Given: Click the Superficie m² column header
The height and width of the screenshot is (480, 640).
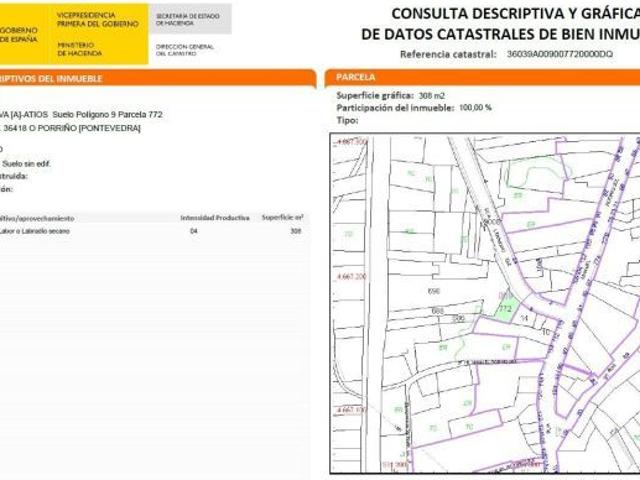Looking at the screenshot, I should (282, 217).
